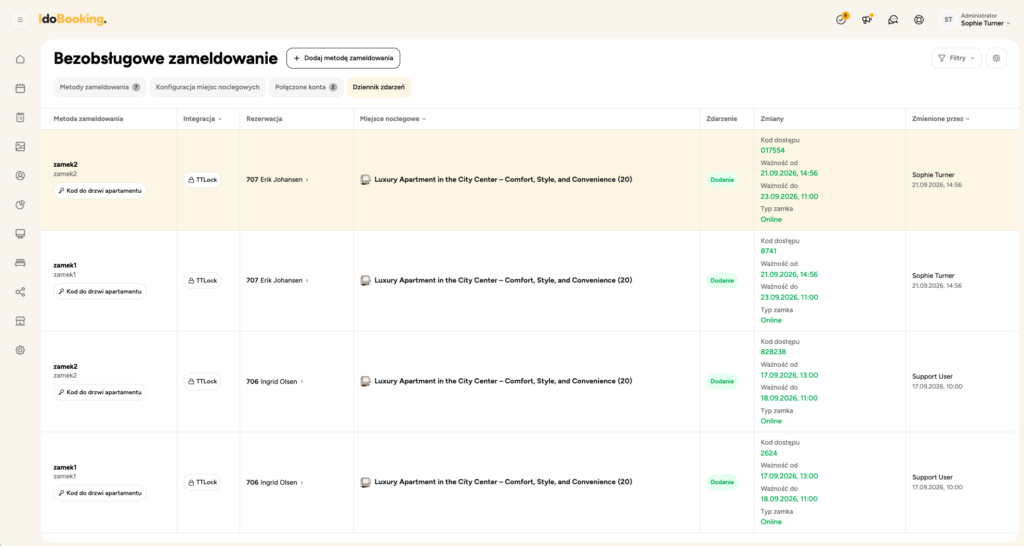Click the Rezerwacja column header
This screenshot has height=546, width=1024.
(264, 119)
